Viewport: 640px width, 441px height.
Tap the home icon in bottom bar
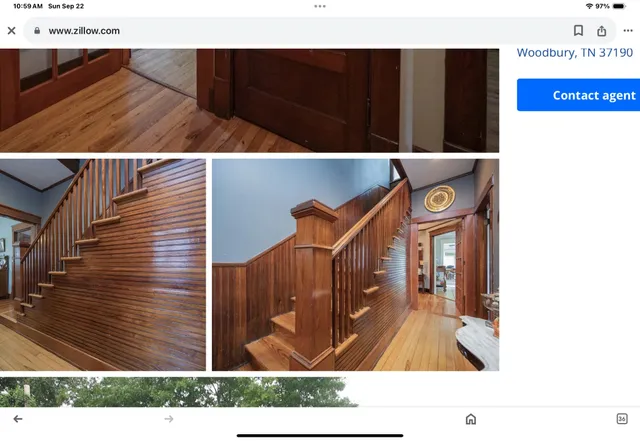(x=471, y=419)
